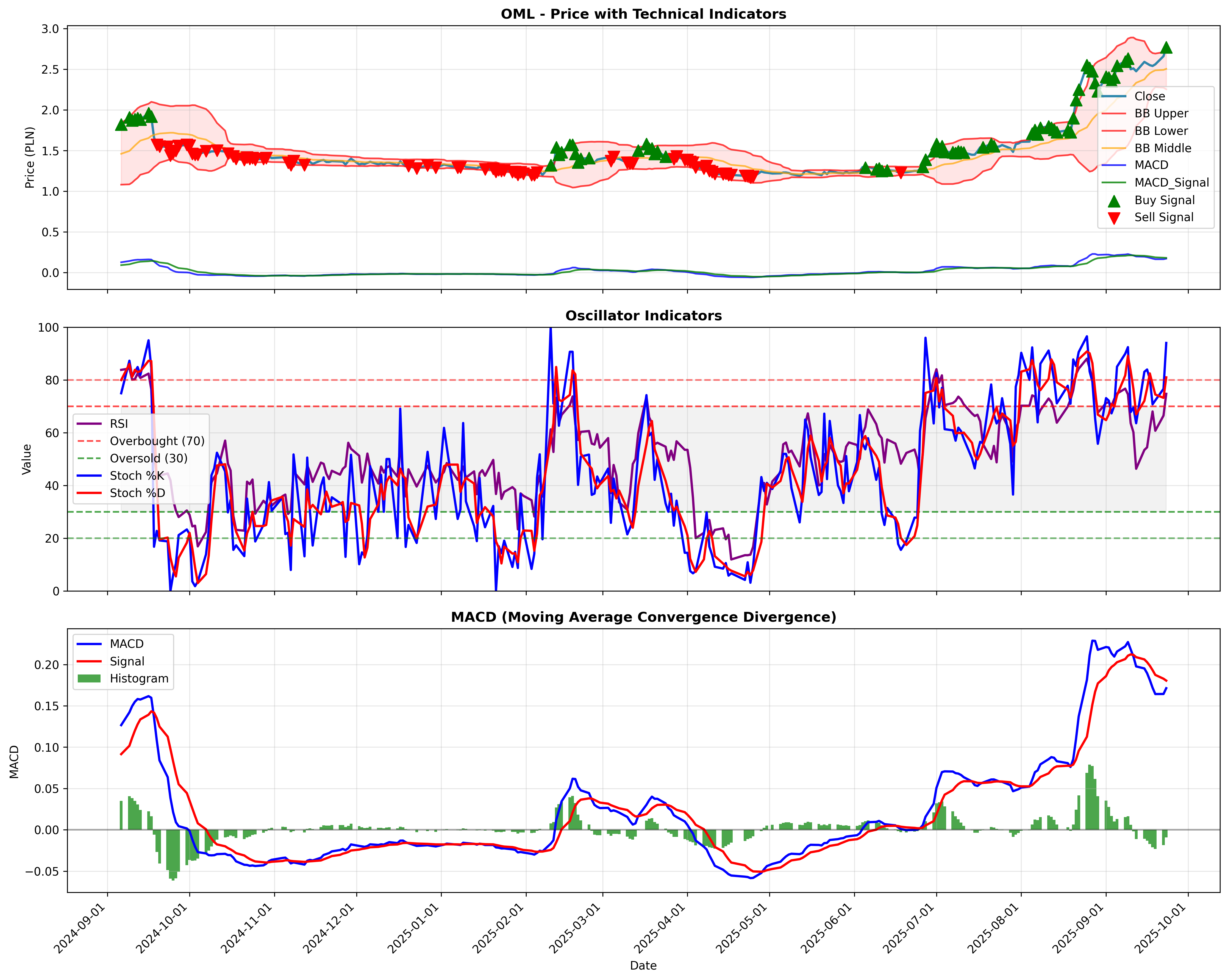The width and height of the screenshot is (1228, 980).
Task: Click the last green buy marker at the price peak
Action: (1166, 47)
